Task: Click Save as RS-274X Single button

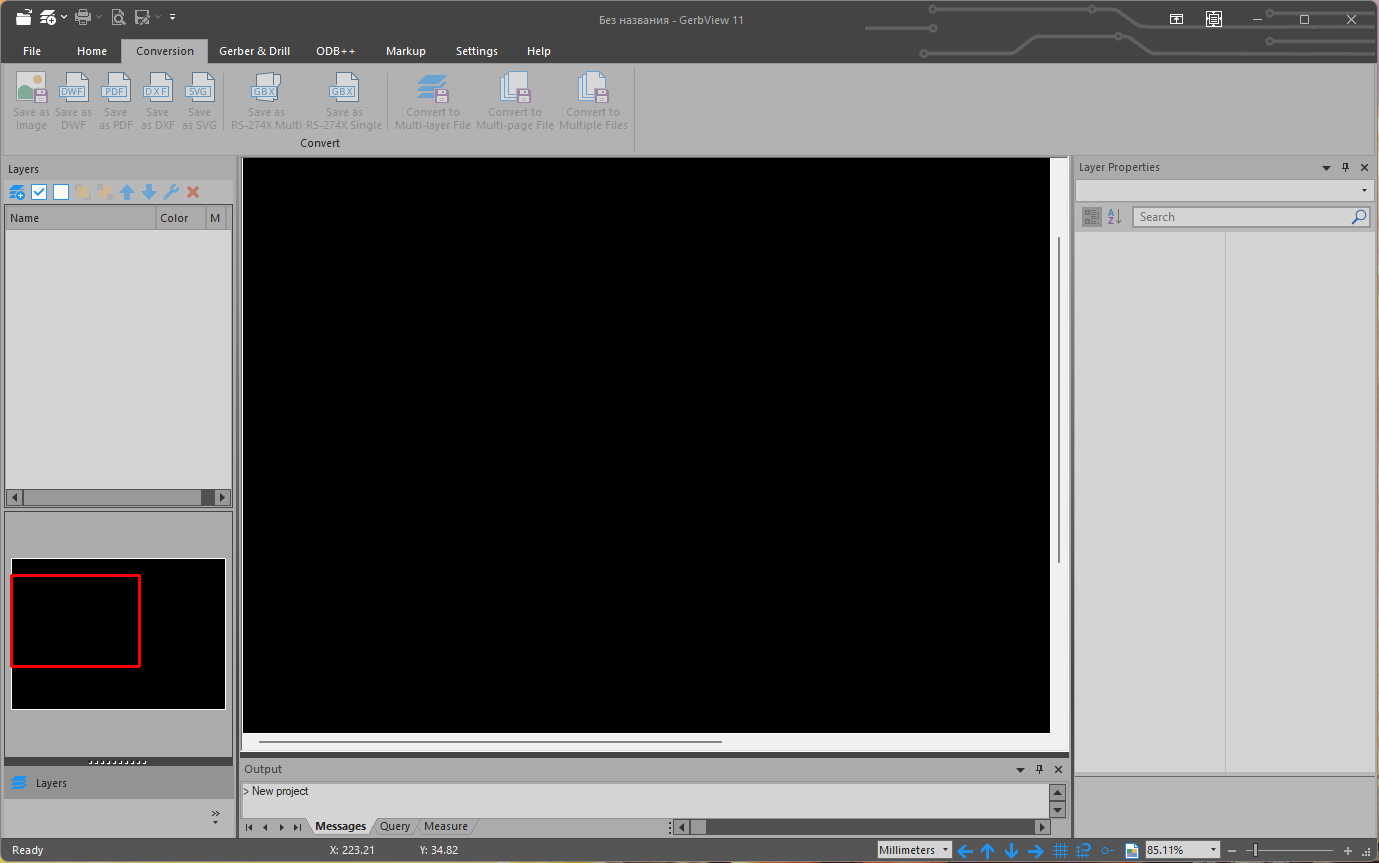Action: tap(344, 101)
